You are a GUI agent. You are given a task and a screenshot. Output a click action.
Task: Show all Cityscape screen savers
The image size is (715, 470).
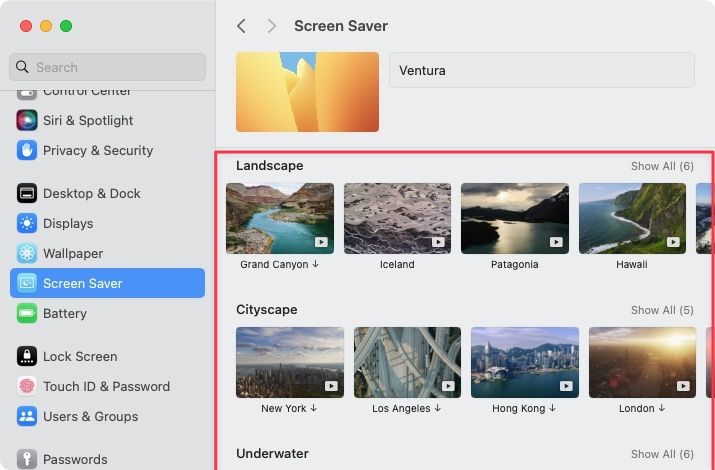tap(661, 310)
